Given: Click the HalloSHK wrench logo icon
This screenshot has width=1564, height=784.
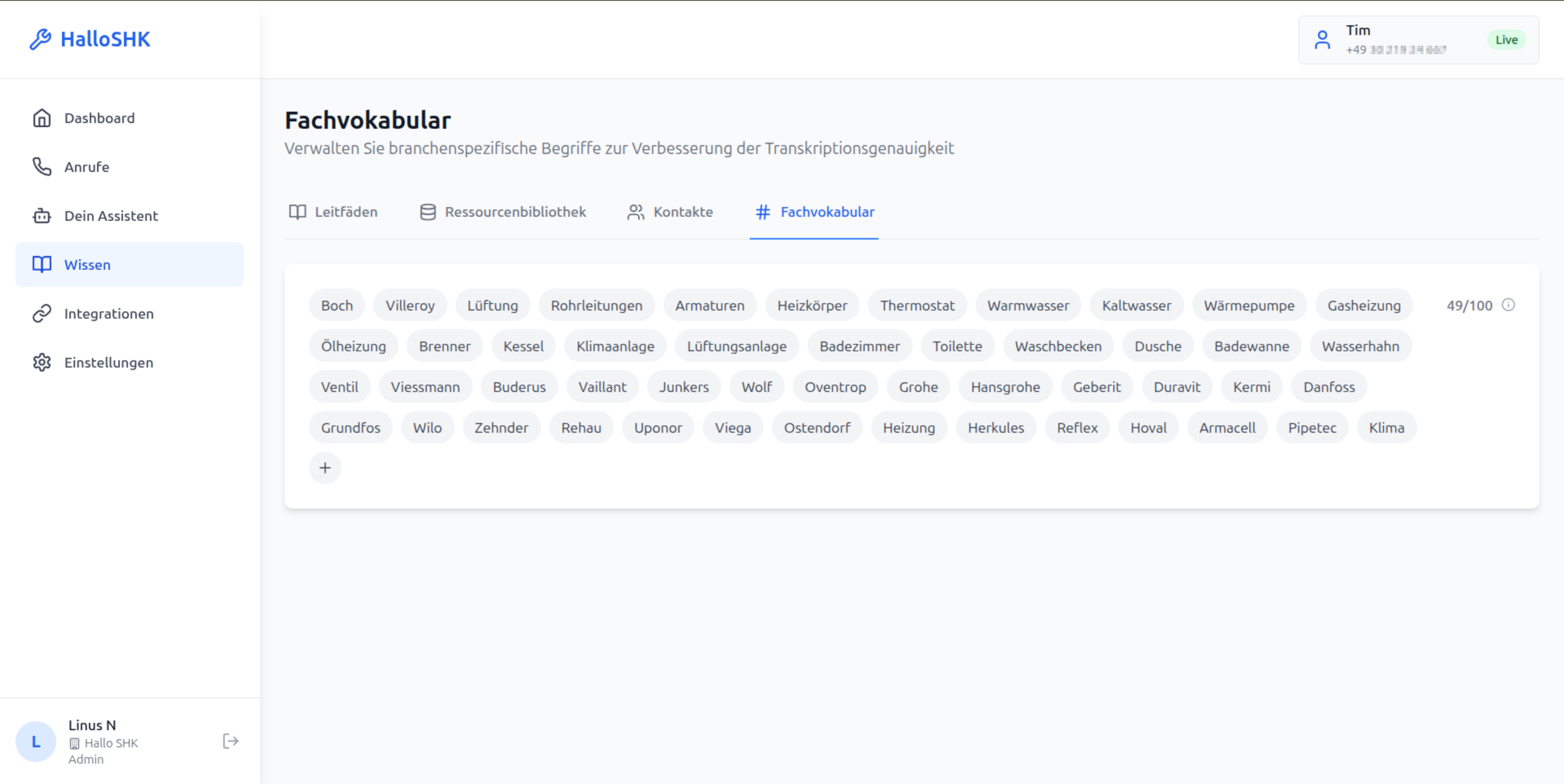Looking at the screenshot, I should (x=41, y=40).
